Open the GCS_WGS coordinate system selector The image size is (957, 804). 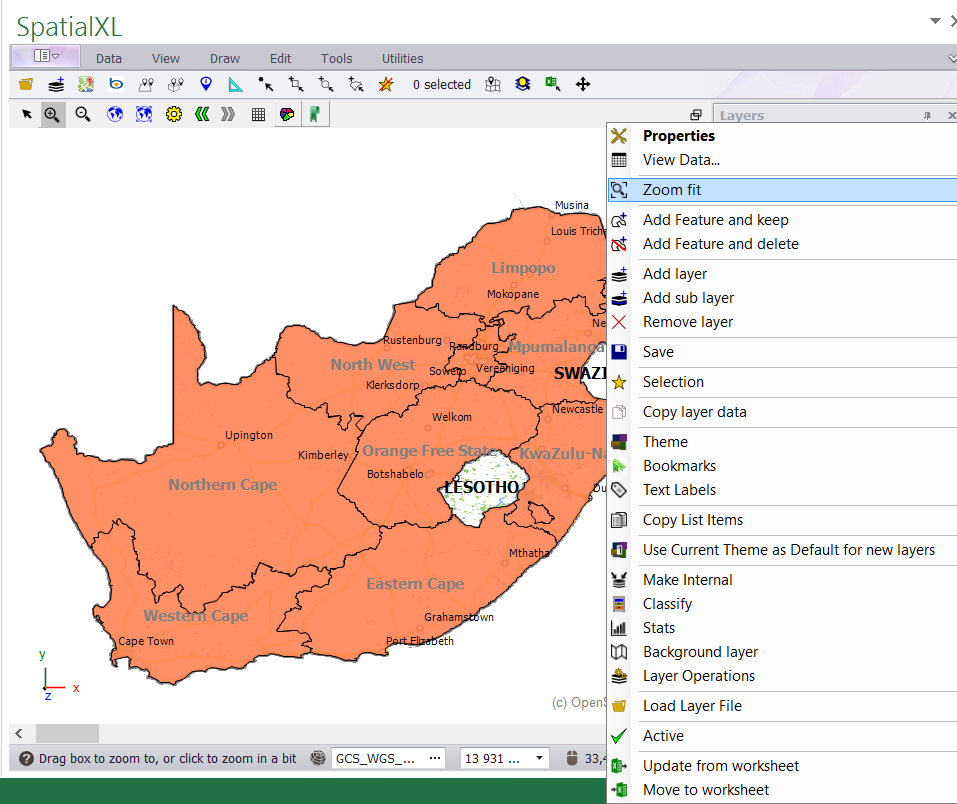(389, 759)
